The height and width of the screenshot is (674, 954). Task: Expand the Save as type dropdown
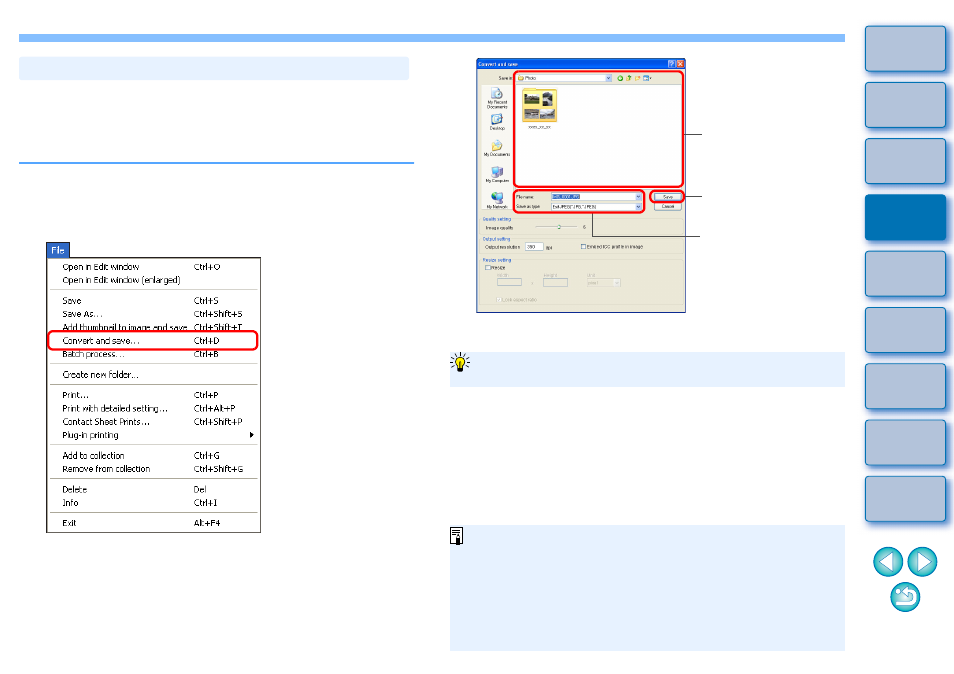(x=638, y=207)
